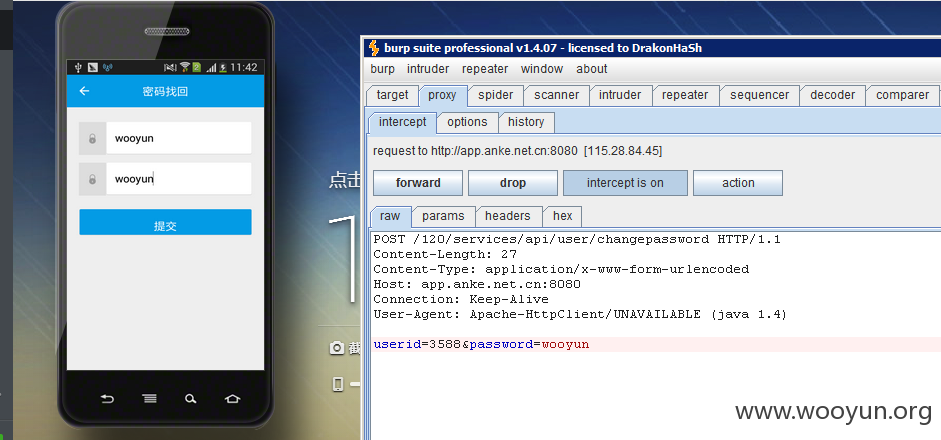Click the 密码找回 title in phone header

point(166,91)
